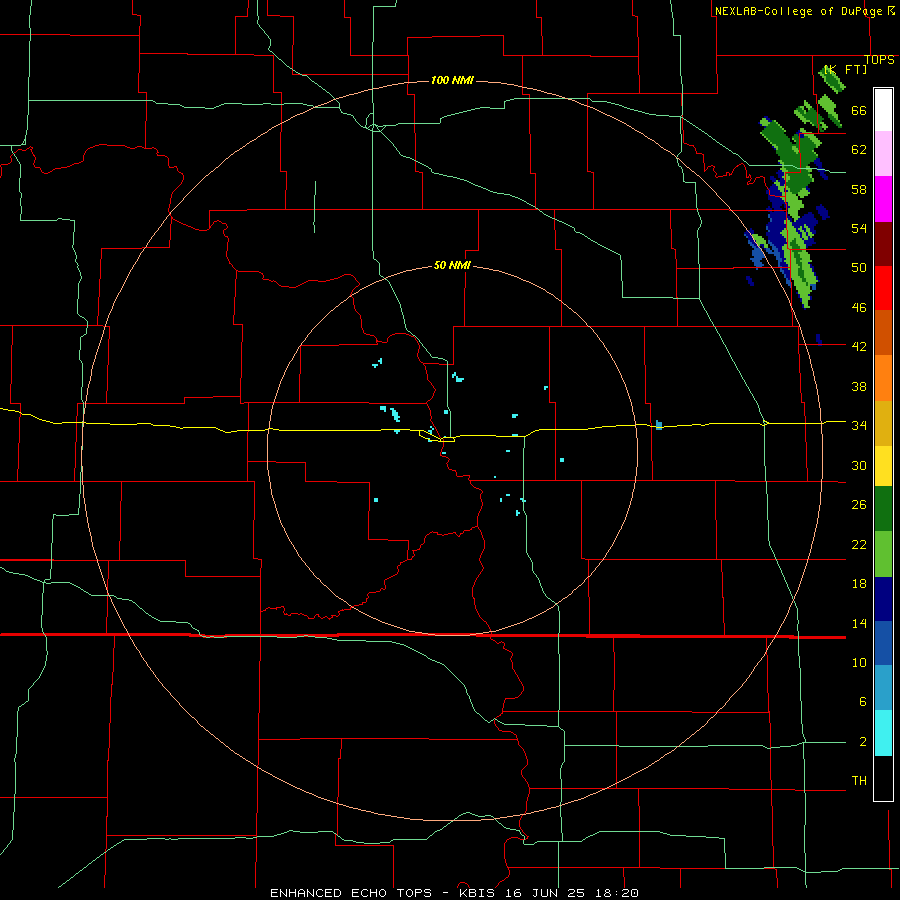Screen dimensions: 900x900
Task: Click the 66 legend value label
Action: click(859, 110)
